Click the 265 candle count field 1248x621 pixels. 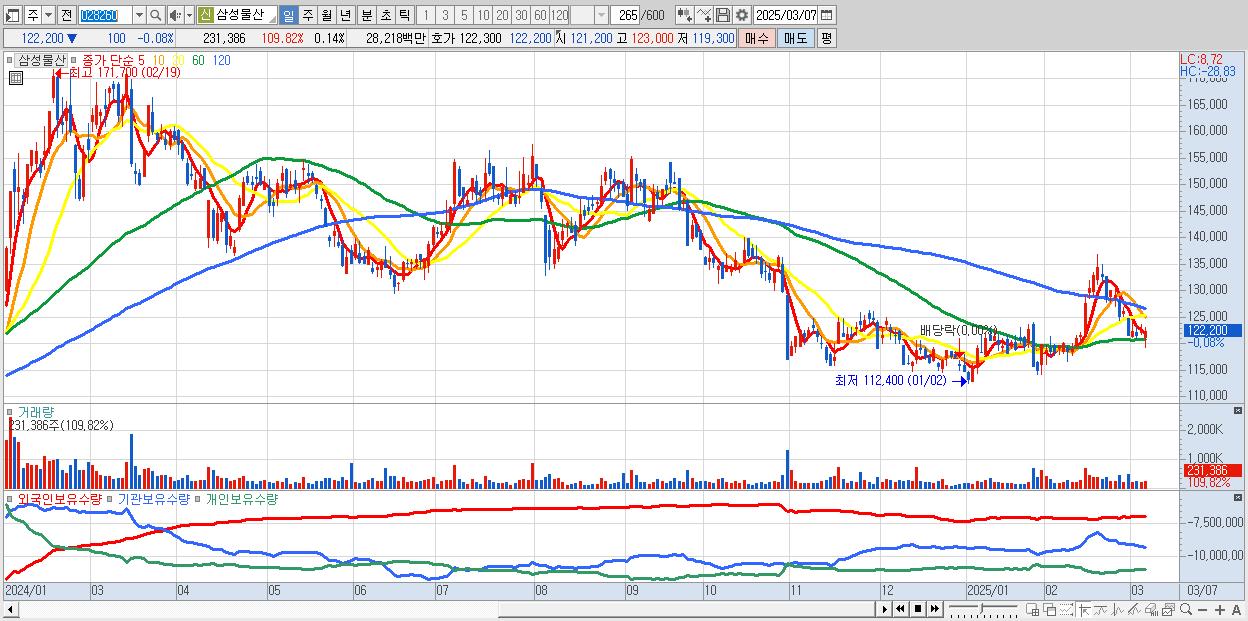625,16
